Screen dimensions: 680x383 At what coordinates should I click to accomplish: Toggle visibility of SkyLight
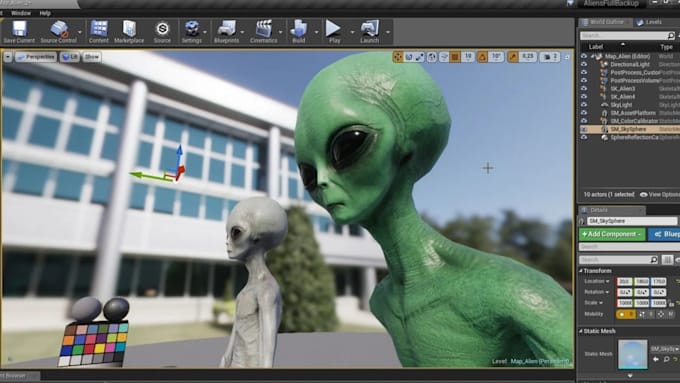point(584,105)
